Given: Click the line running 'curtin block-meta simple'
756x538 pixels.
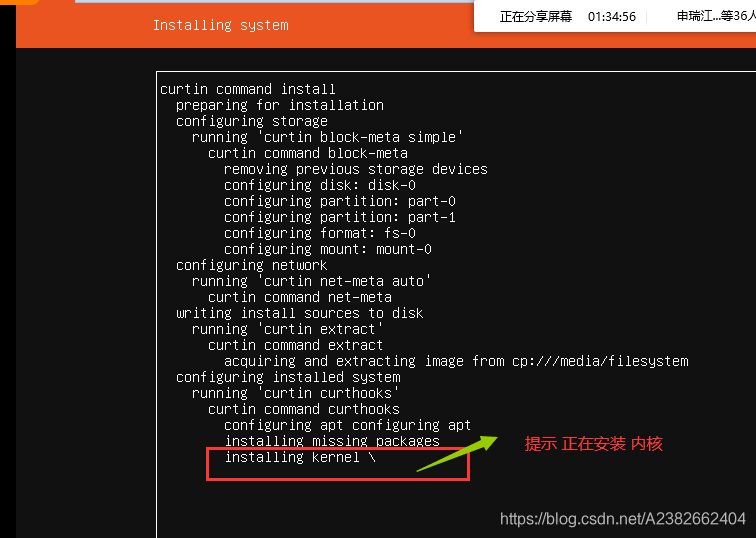Looking at the screenshot, I should click(327, 137).
